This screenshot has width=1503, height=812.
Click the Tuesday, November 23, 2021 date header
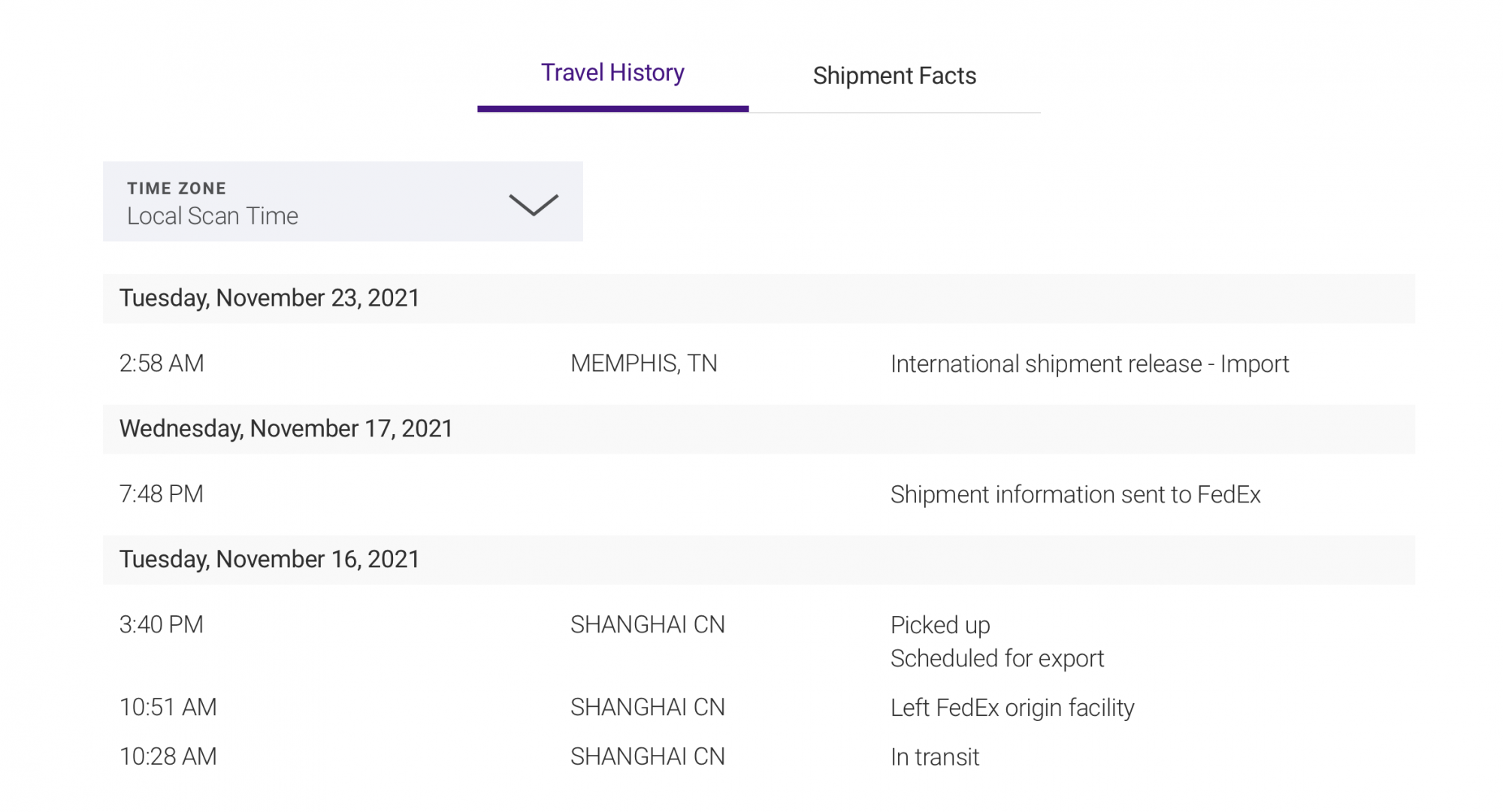pyautogui.click(x=269, y=298)
